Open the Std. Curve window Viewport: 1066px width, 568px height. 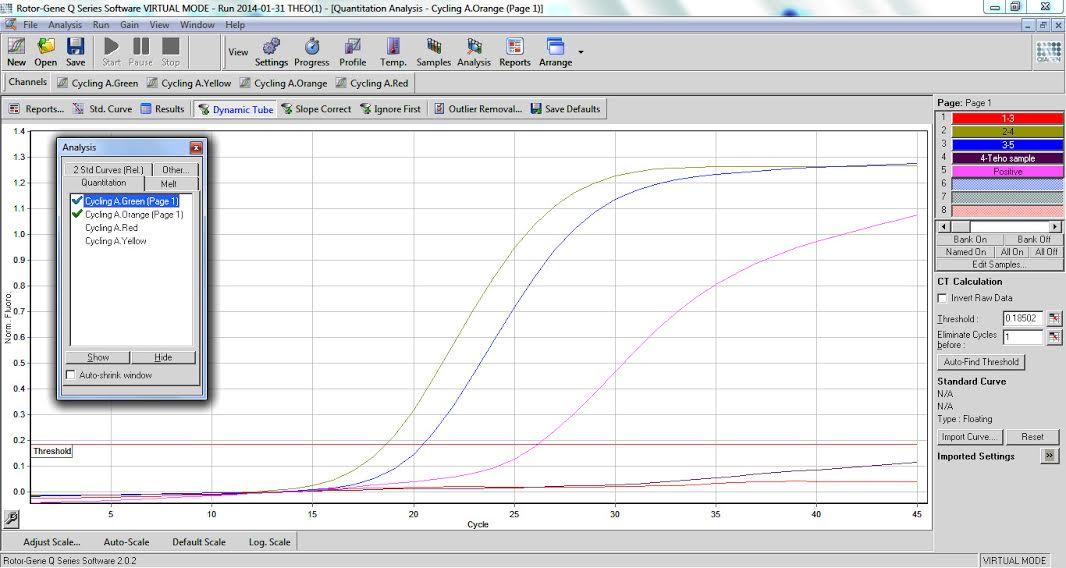pyautogui.click(x=103, y=109)
